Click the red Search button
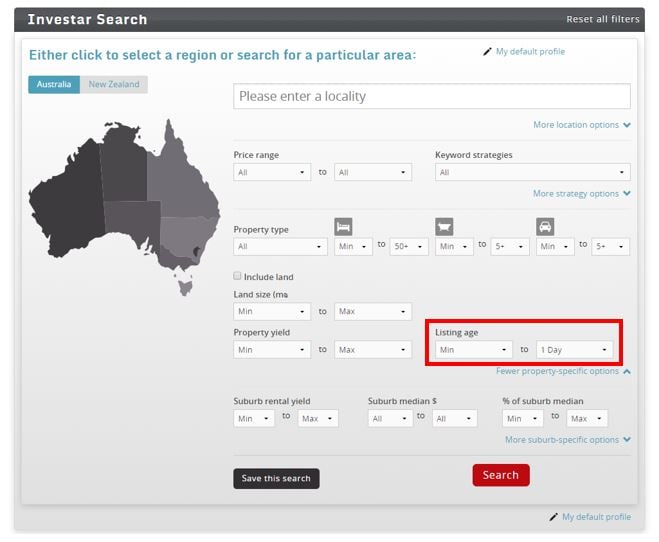Viewport: 659px width, 542px height. tap(501, 475)
